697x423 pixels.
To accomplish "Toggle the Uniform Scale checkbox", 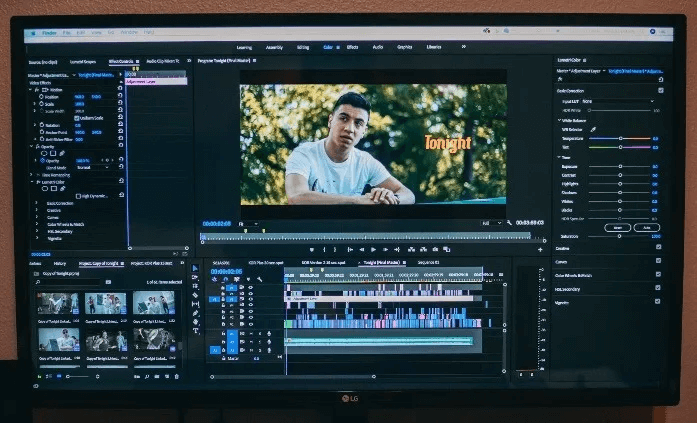I will [77, 118].
